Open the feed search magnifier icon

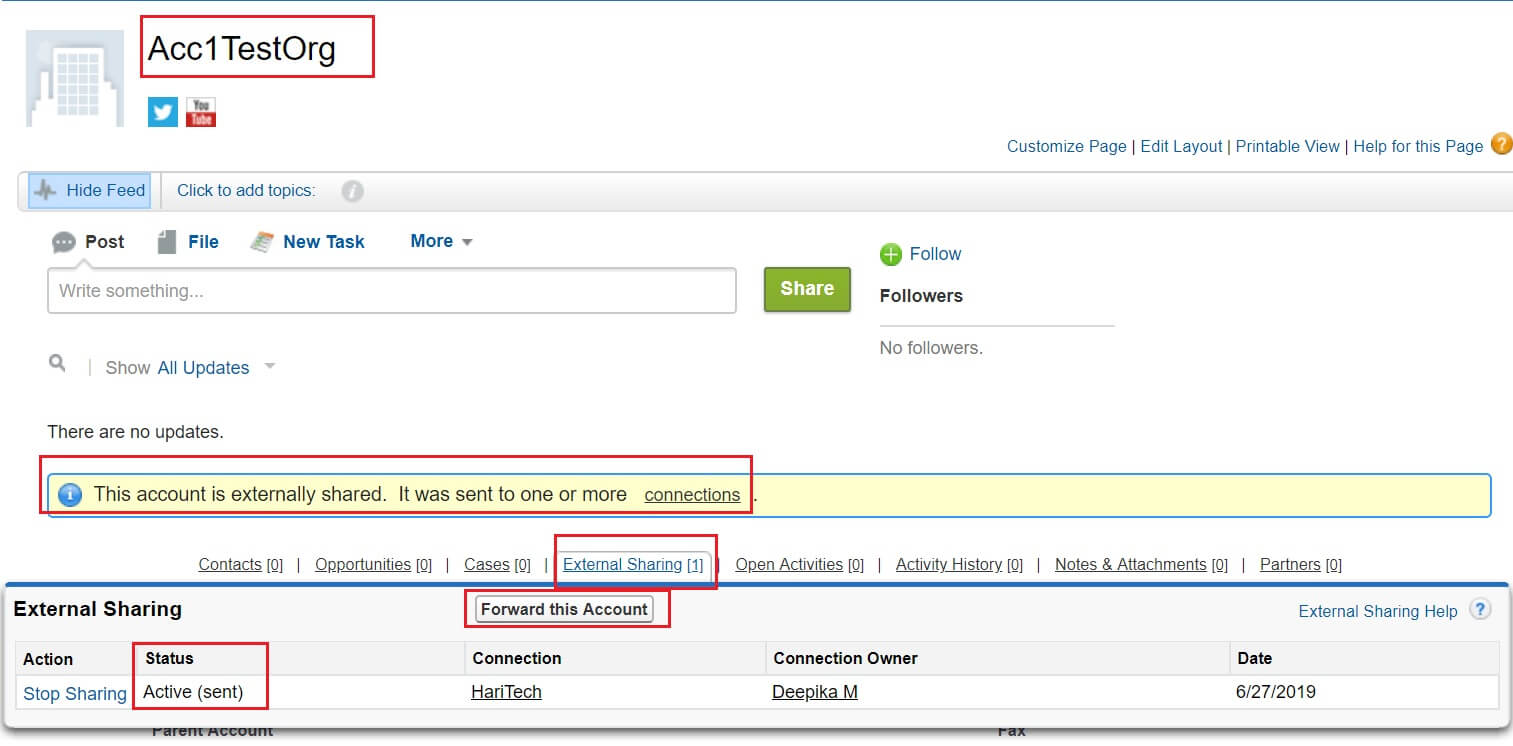[x=57, y=366]
